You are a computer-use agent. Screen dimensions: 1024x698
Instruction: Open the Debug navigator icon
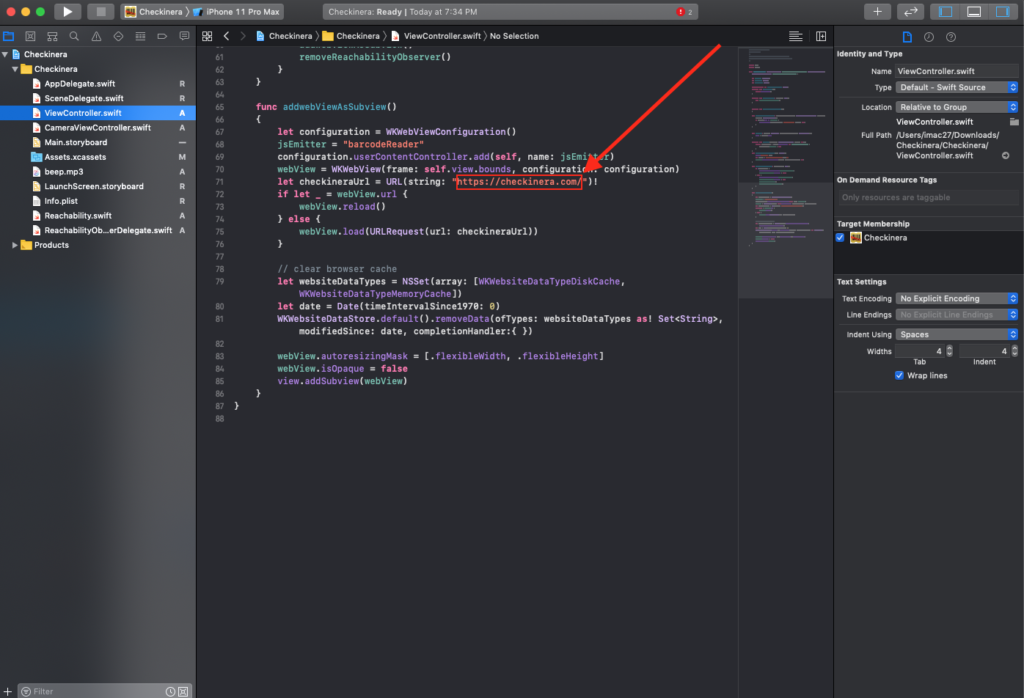[x=140, y=37]
